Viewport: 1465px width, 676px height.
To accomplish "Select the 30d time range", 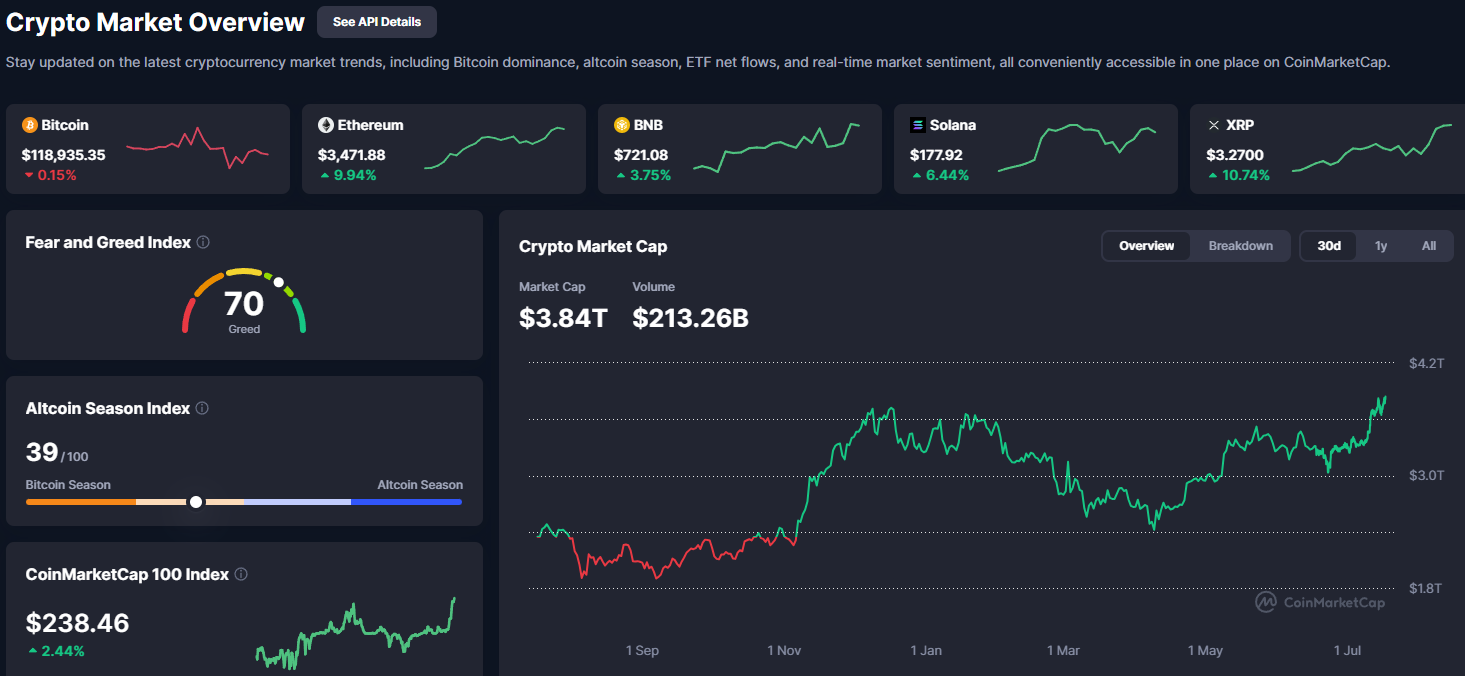I will (1329, 246).
